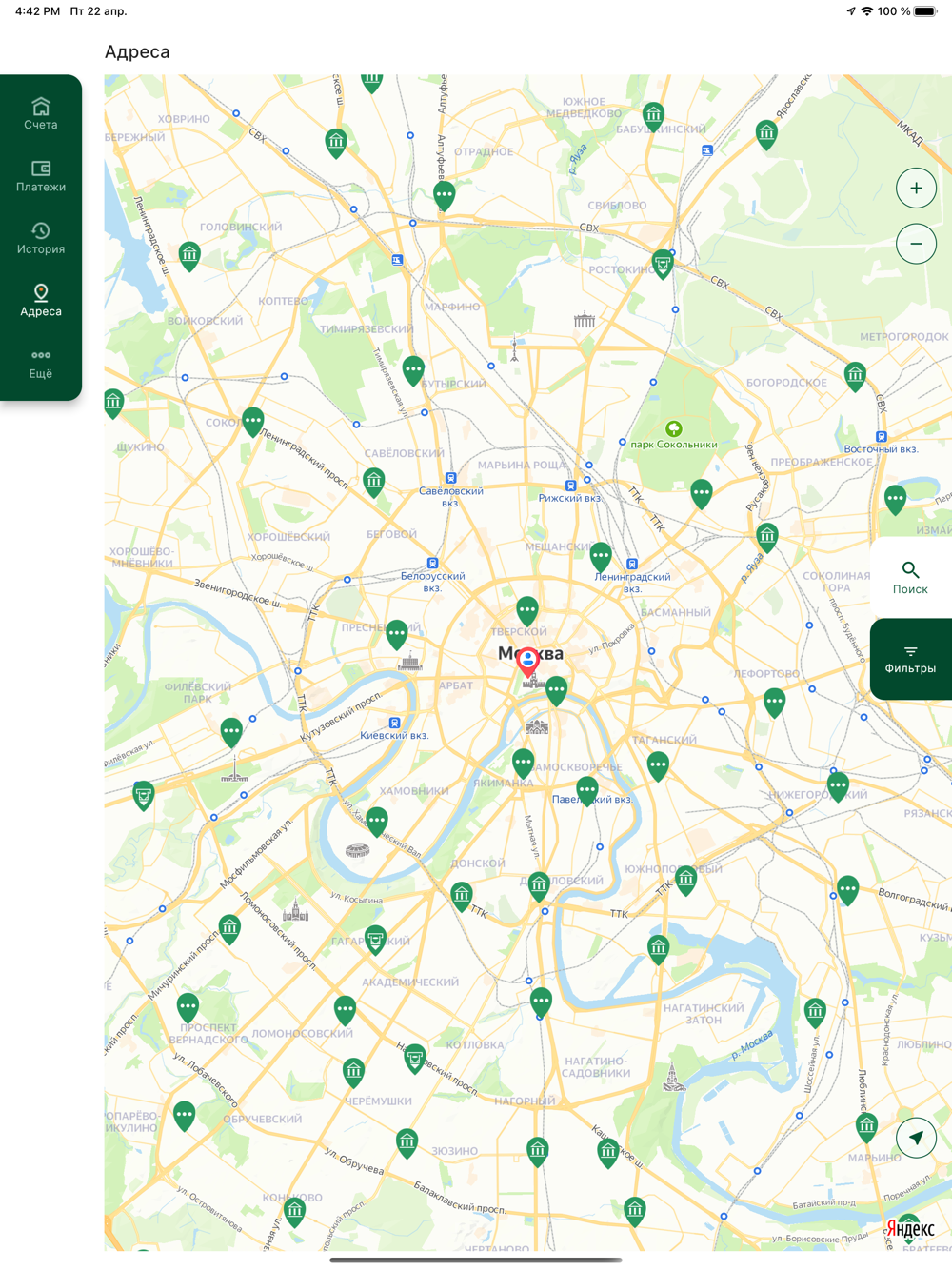
Task: Select bank branch pin near Щукино
Action: [113, 405]
